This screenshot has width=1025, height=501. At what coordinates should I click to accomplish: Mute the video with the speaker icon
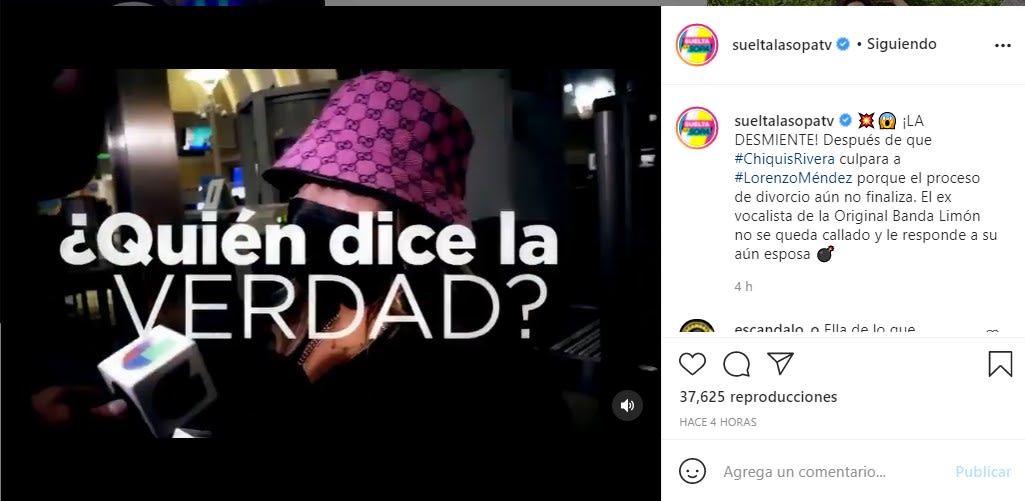[627, 406]
